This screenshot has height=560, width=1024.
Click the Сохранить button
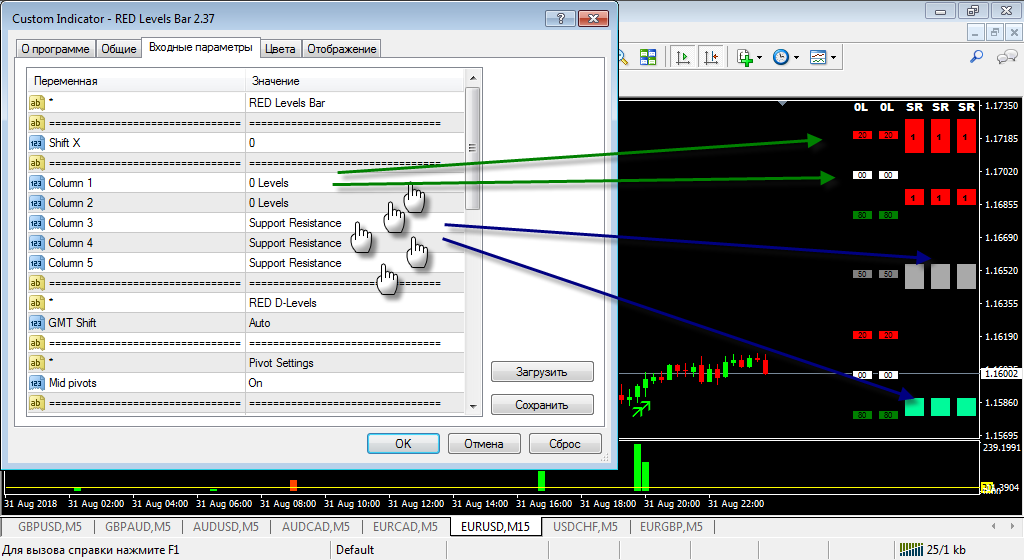click(542, 405)
